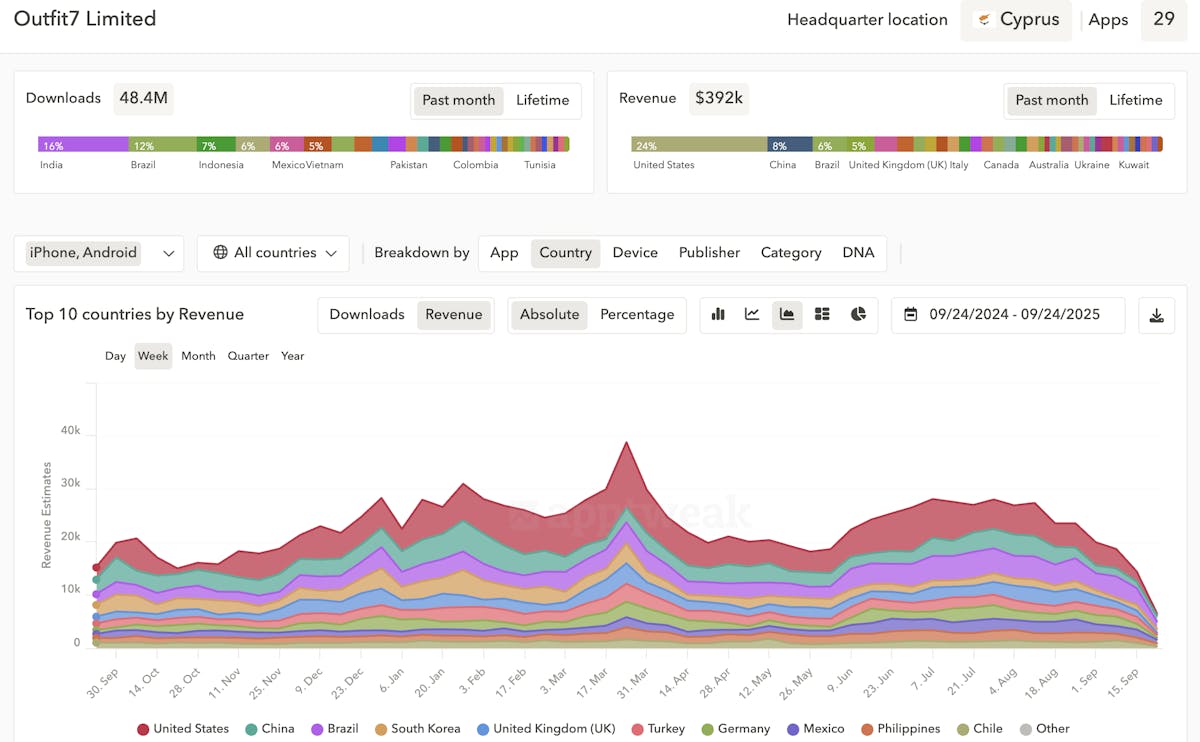Screen dimensions: 1200x742
Task: Break down by Publisher tab
Action: (709, 253)
